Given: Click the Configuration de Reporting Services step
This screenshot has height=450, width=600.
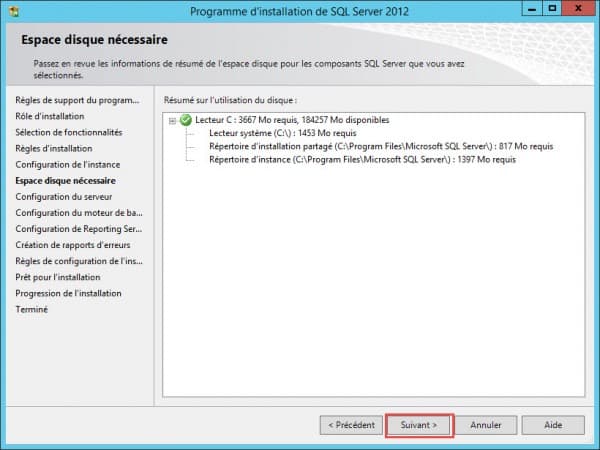Looking at the screenshot, I should coord(79,229).
